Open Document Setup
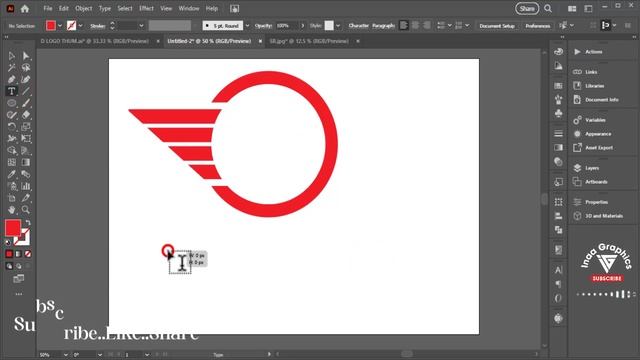 click(x=497, y=26)
